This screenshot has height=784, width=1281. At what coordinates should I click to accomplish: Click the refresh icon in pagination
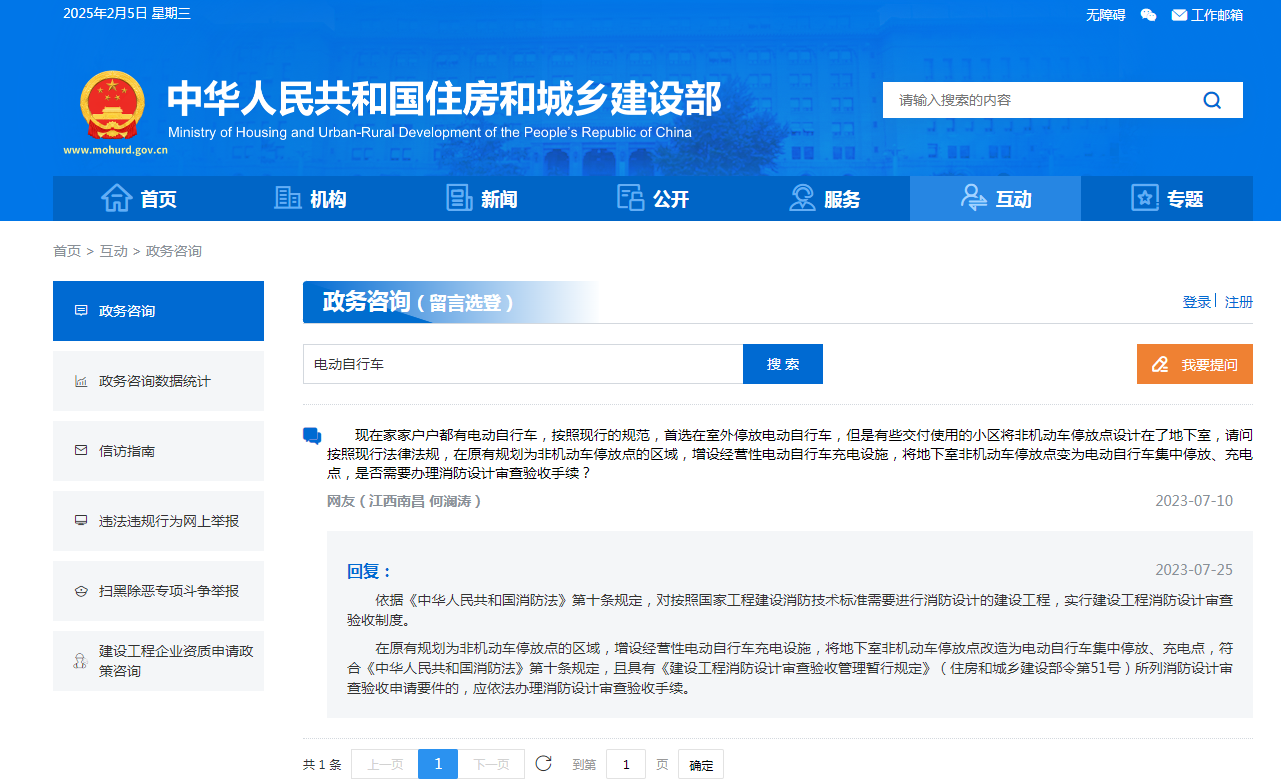click(543, 764)
